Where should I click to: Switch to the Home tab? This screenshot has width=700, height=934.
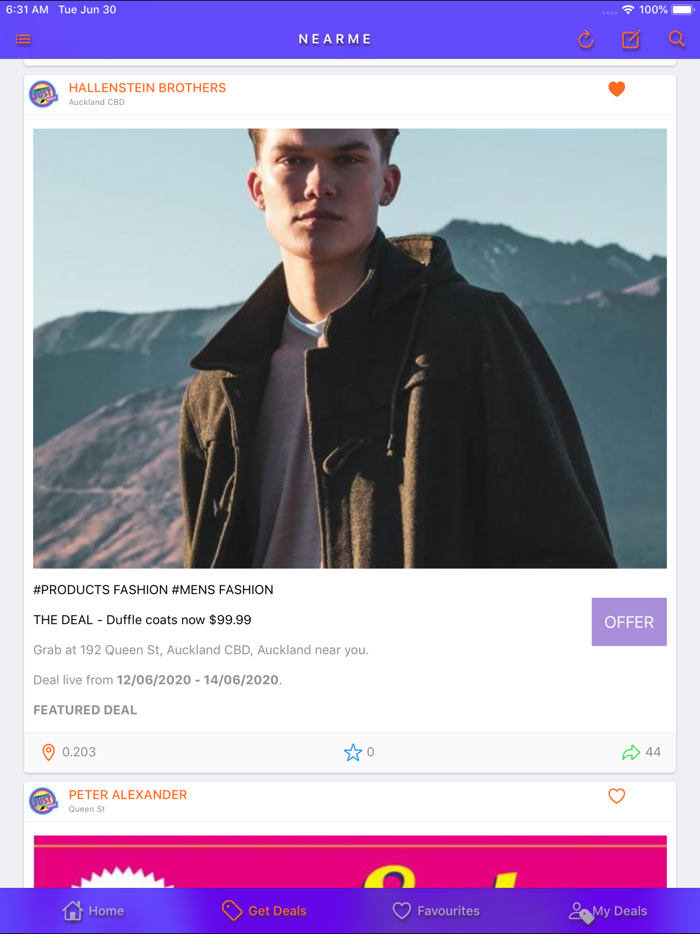tap(93, 911)
